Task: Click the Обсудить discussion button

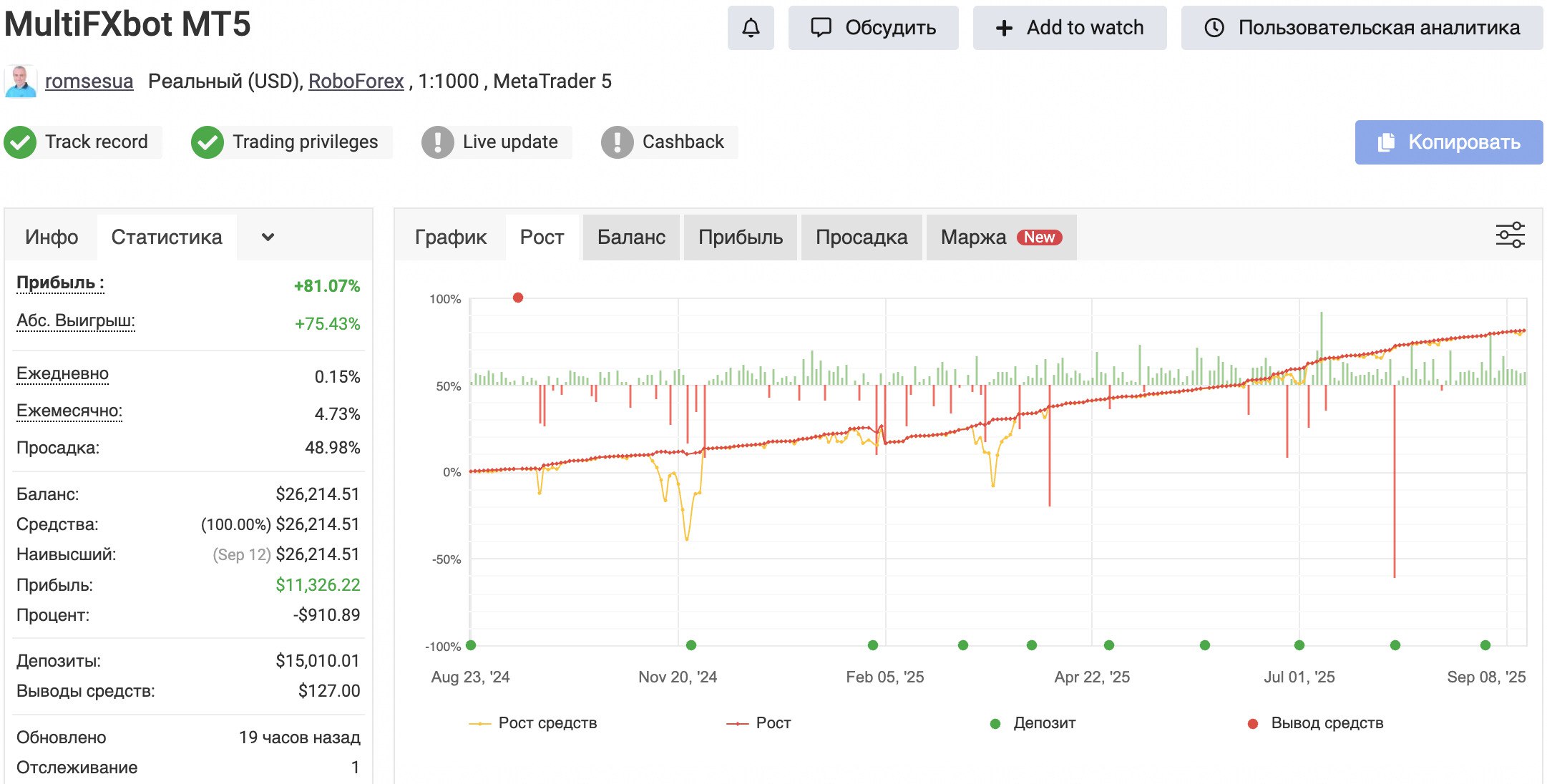Action: click(873, 28)
